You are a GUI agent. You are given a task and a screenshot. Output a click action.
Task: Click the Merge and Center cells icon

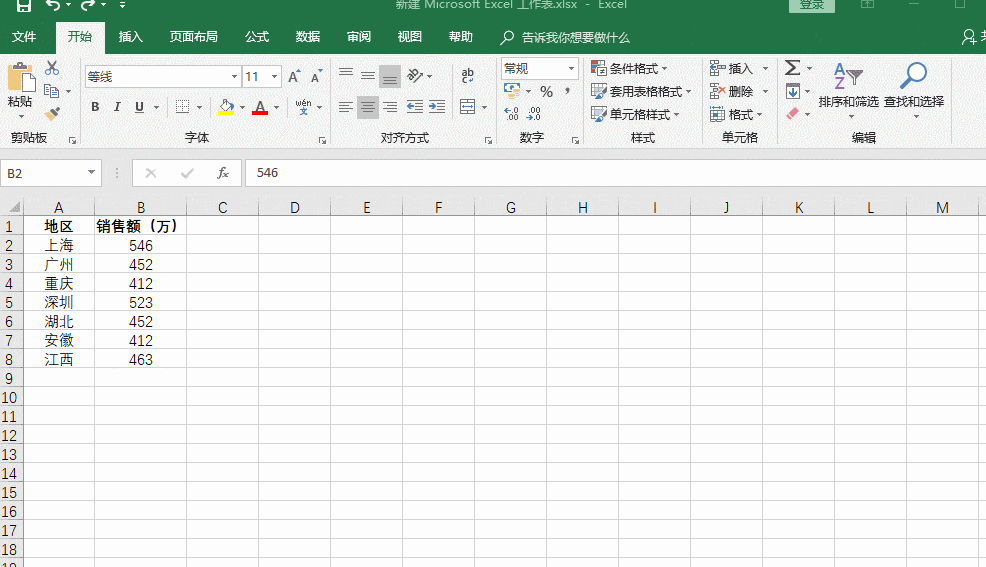coord(467,107)
